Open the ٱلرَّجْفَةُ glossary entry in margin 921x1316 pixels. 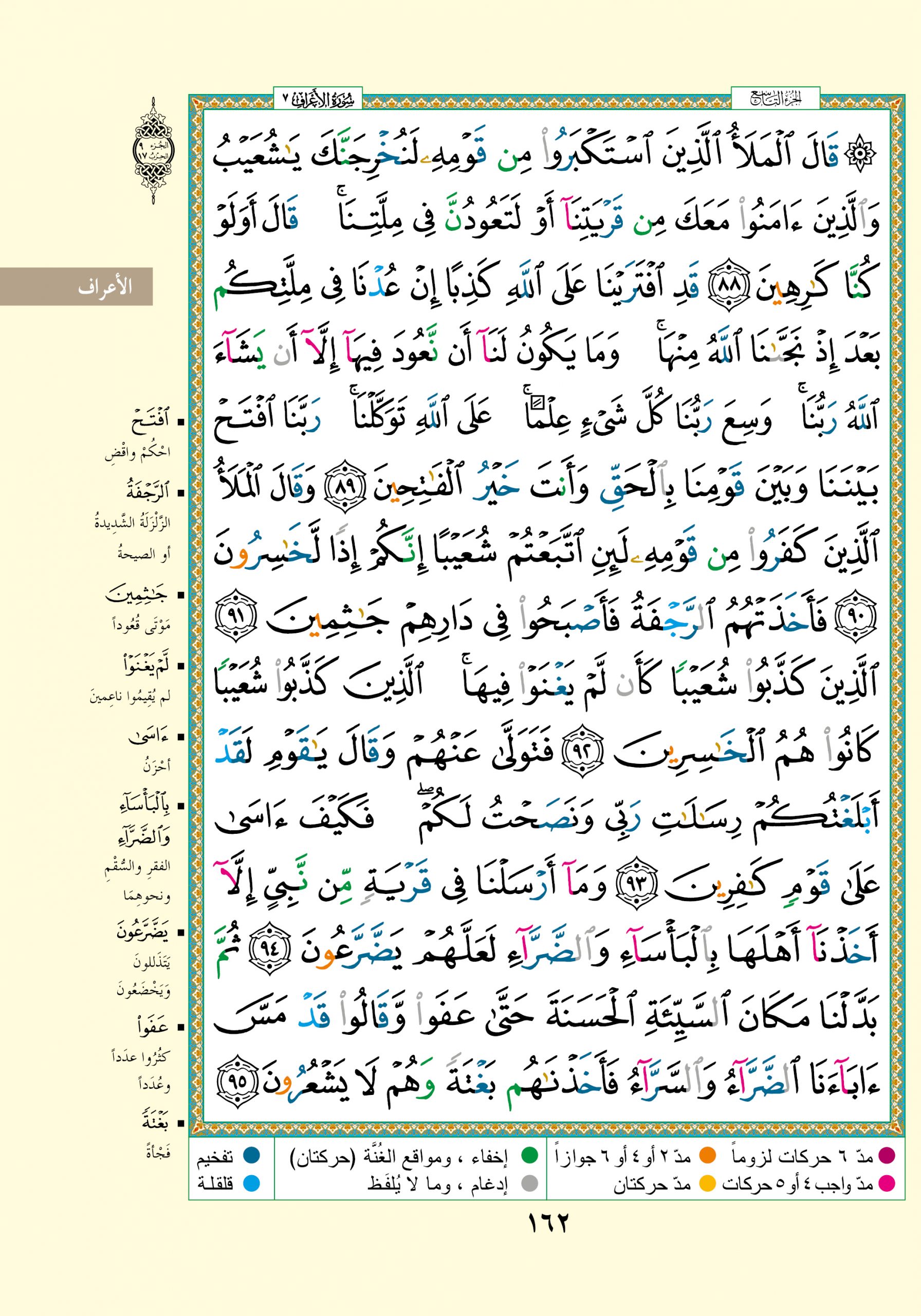point(148,493)
